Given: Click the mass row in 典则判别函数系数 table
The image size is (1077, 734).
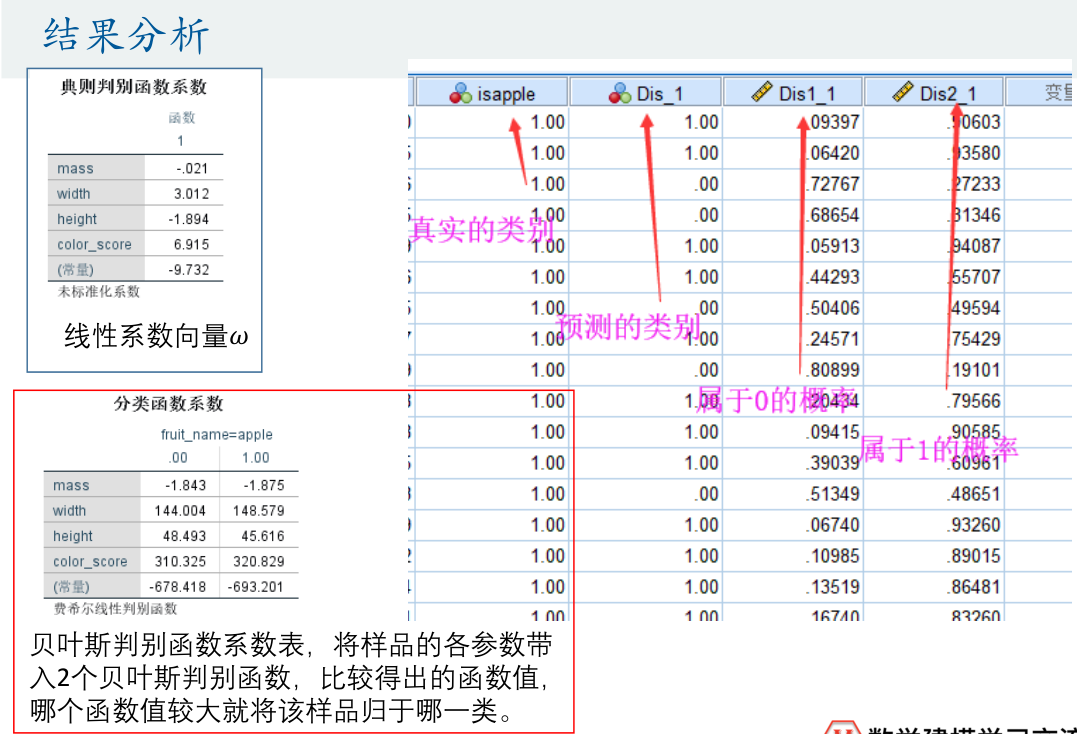Looking at the screenshot, I should click(135, 168).
